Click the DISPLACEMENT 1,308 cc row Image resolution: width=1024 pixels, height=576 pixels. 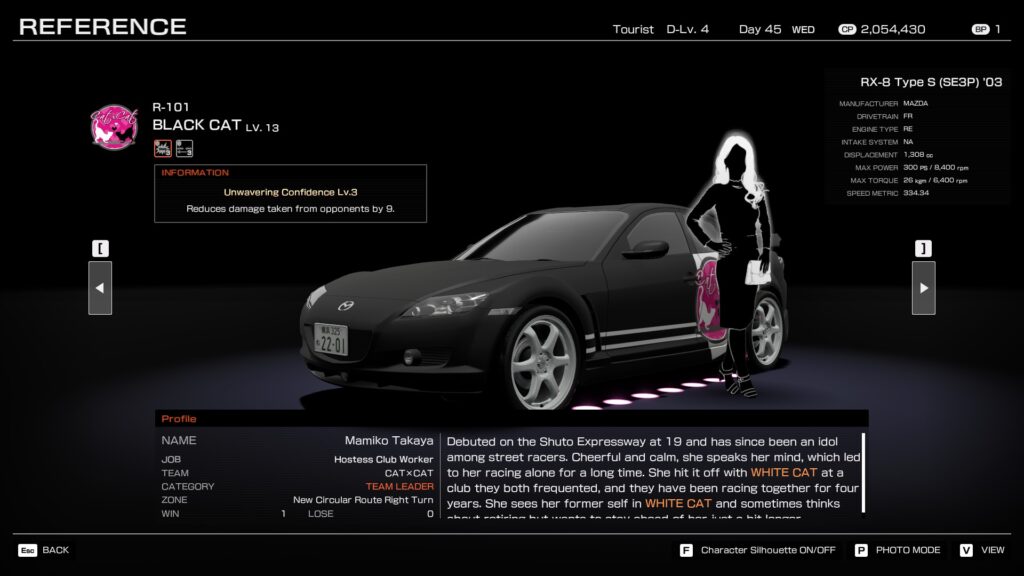tap(888, 155)
